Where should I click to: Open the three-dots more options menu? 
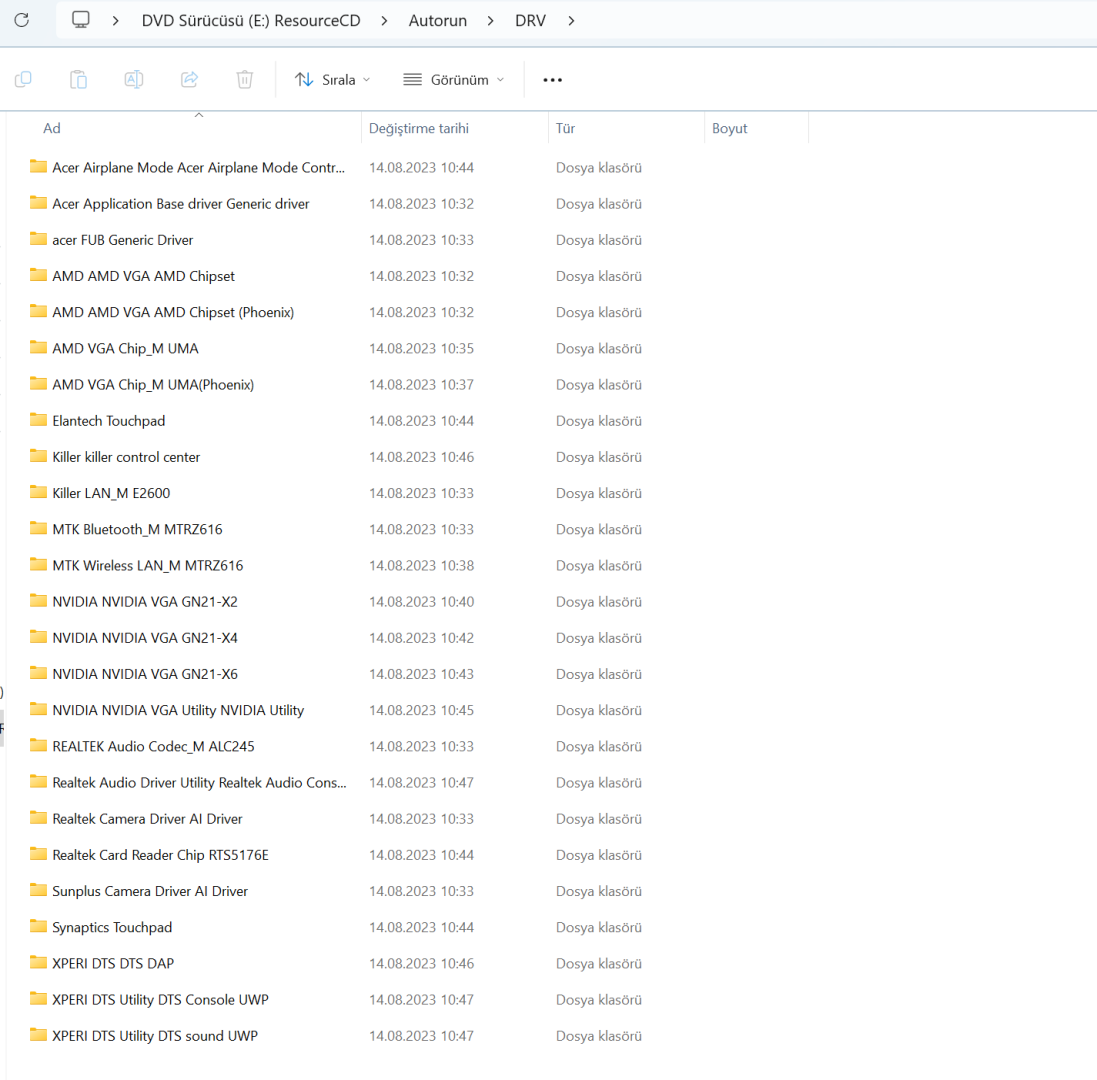(x=553, y=80)
